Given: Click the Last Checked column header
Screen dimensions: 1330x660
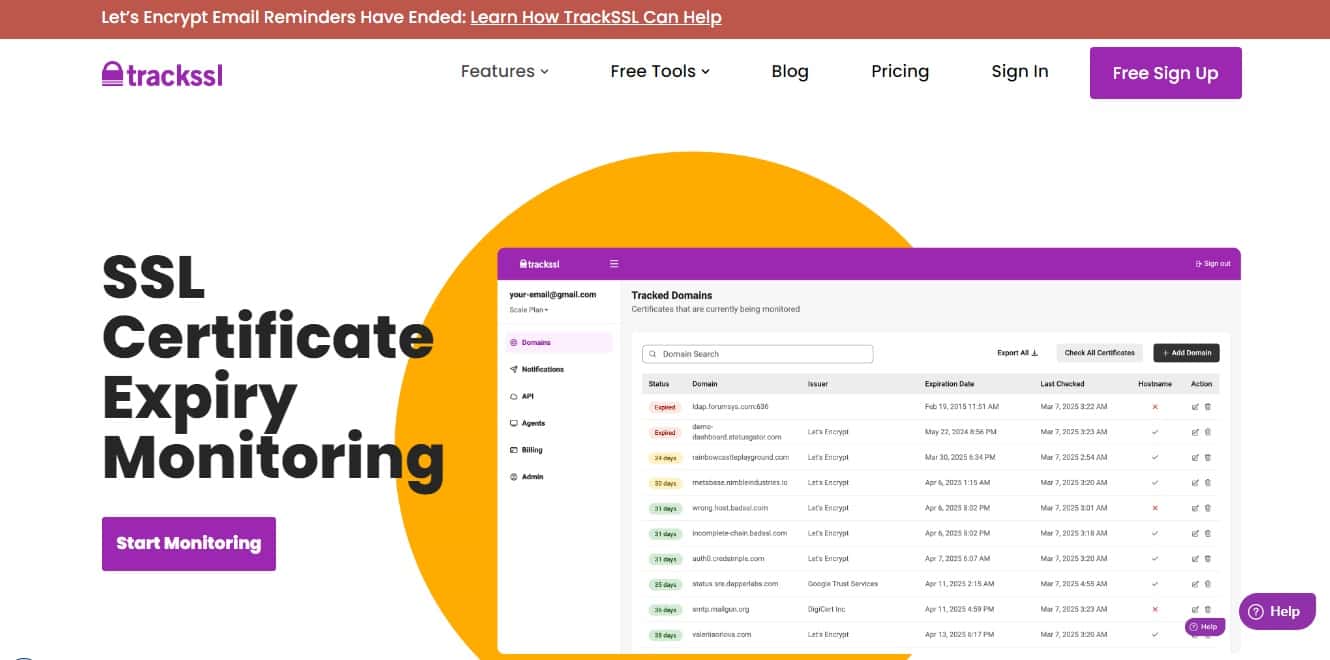Looking at the screenshot, I should click(1062, 384).
